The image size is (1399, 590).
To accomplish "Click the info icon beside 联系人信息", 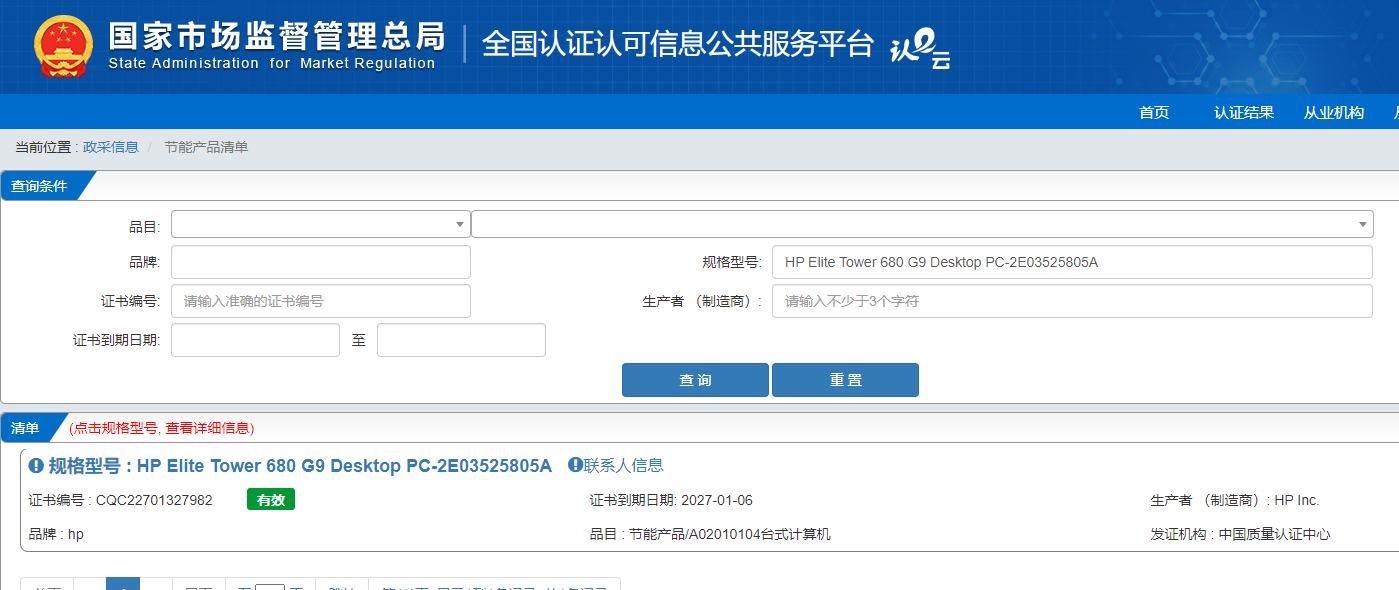I will point(575,465).
